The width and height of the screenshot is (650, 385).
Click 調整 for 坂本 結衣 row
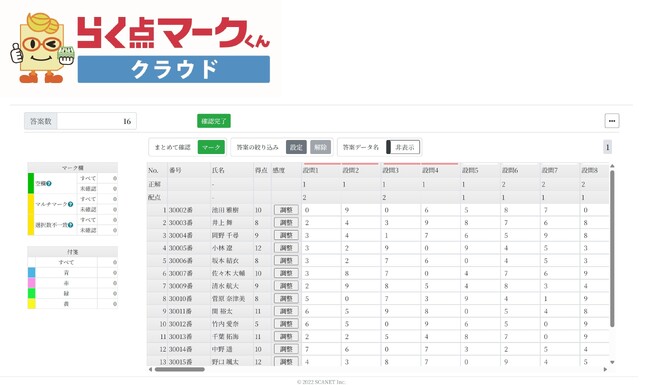point(286,261)
